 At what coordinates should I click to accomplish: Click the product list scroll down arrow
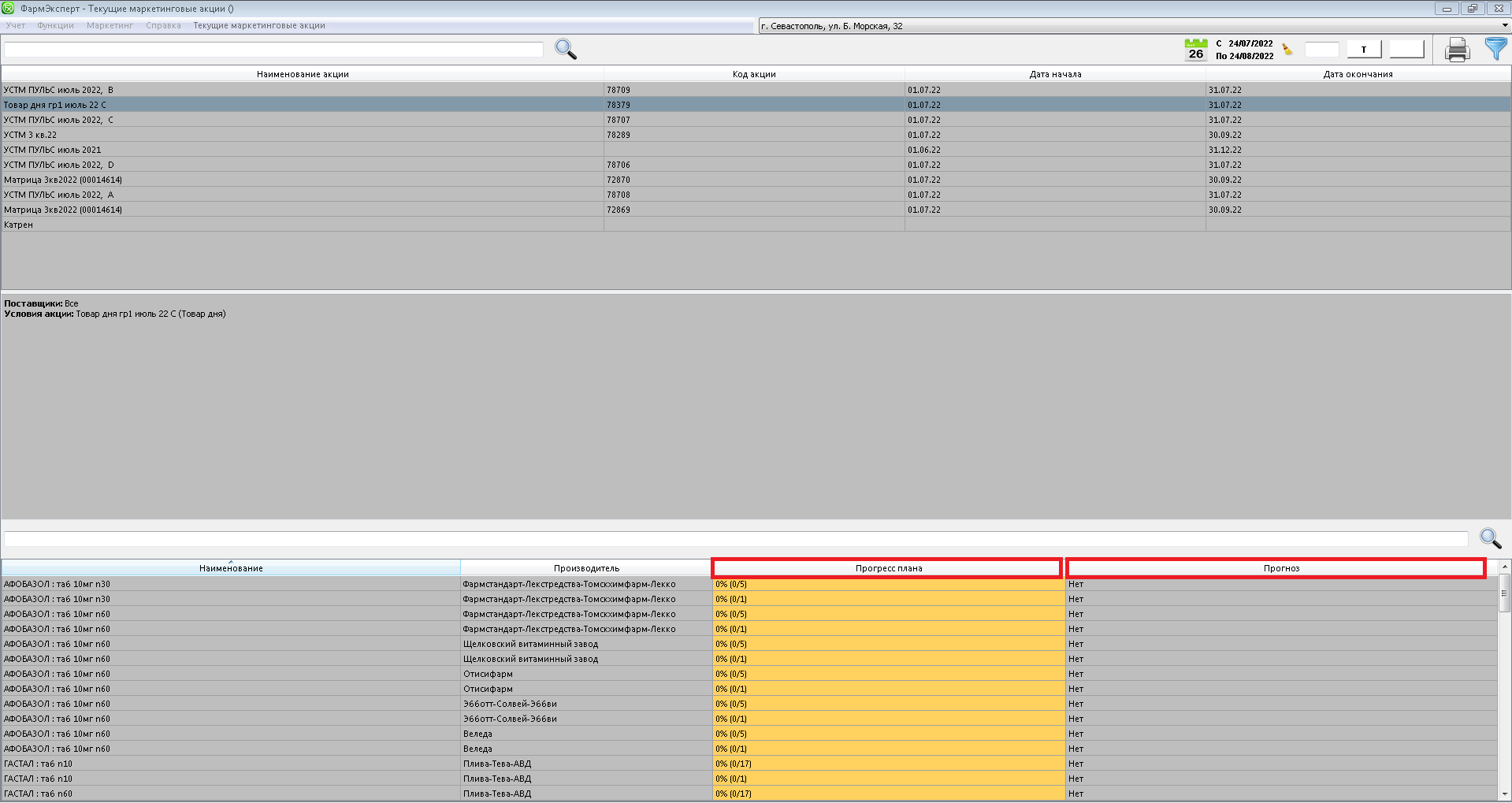point(1504,794)
